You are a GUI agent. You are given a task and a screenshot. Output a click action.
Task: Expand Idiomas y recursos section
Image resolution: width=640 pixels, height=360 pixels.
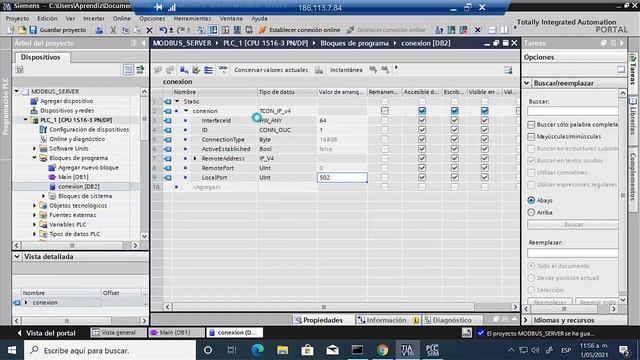[x=526, y=320]
